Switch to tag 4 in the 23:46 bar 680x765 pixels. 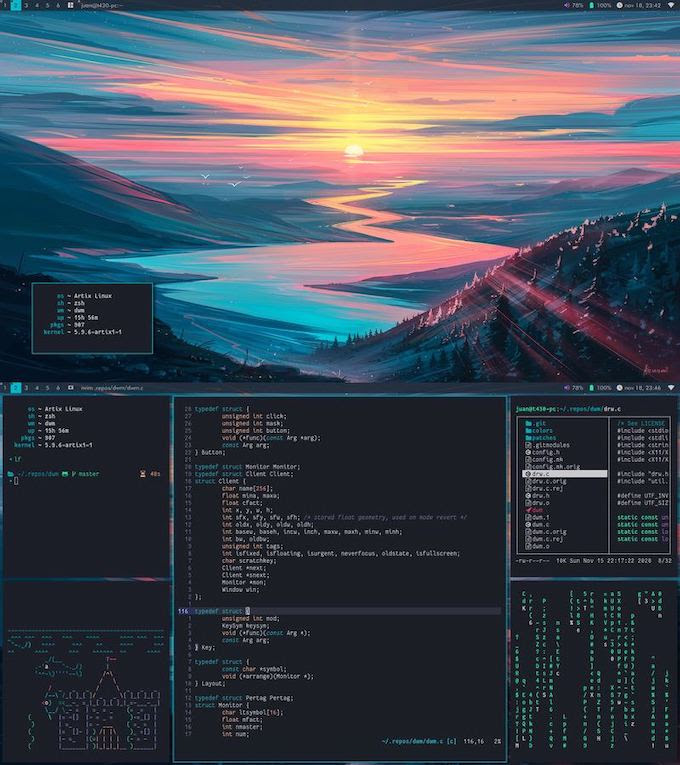coord(37,388)
